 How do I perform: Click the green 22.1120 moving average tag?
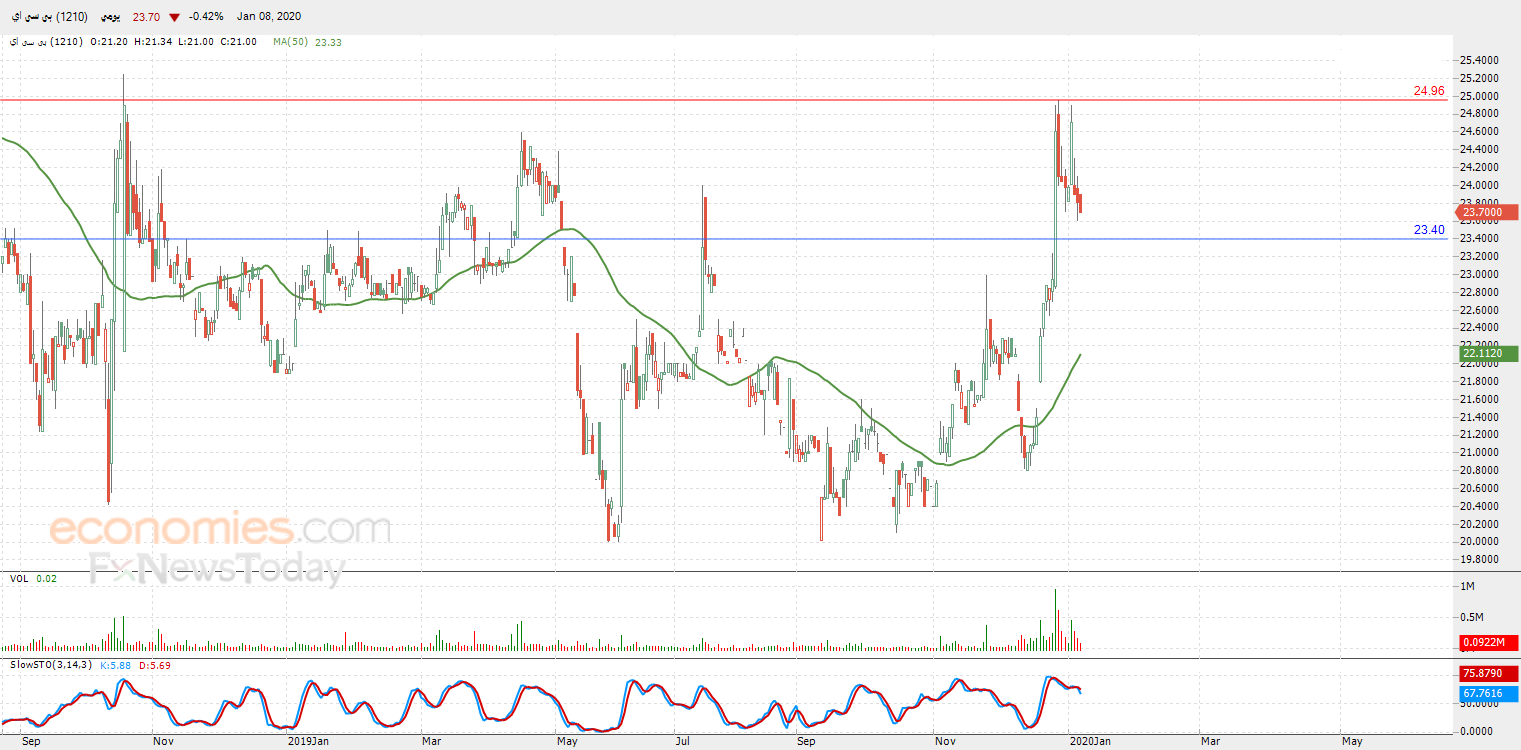click(x=1489, y=354)
